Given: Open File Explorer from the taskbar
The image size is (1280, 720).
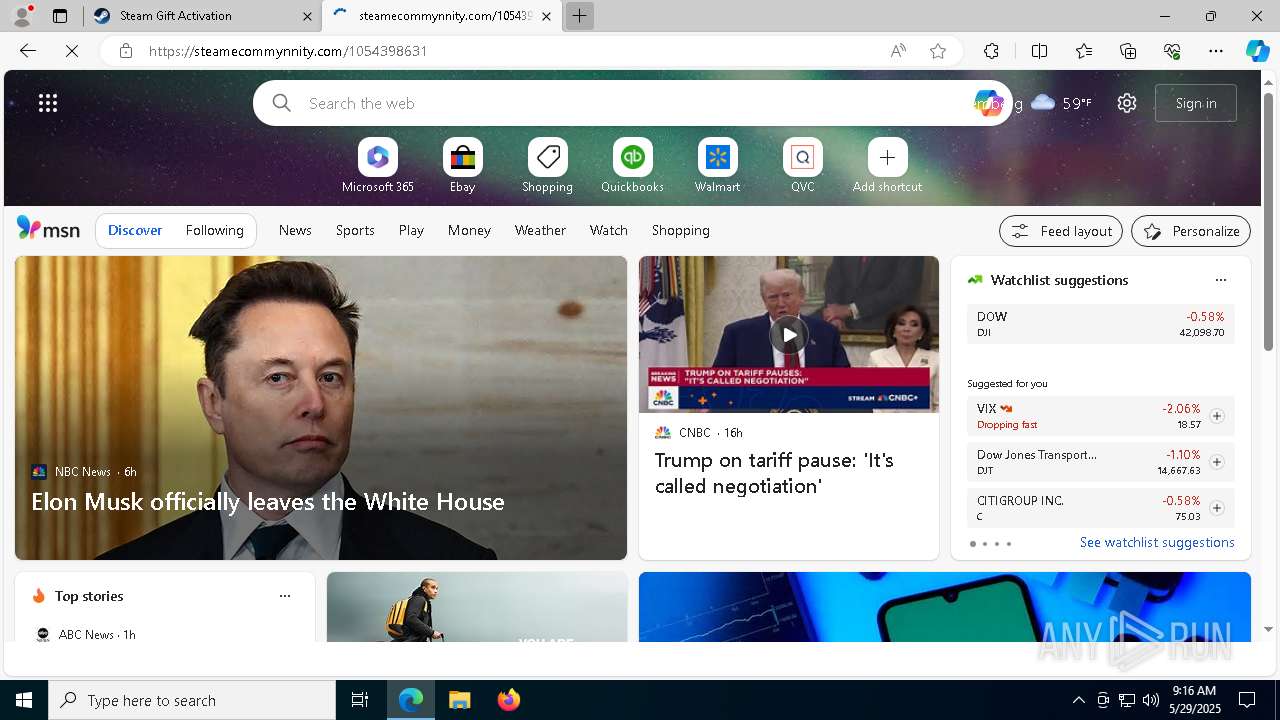Looking at the screenshot, I should coord(459,700).
